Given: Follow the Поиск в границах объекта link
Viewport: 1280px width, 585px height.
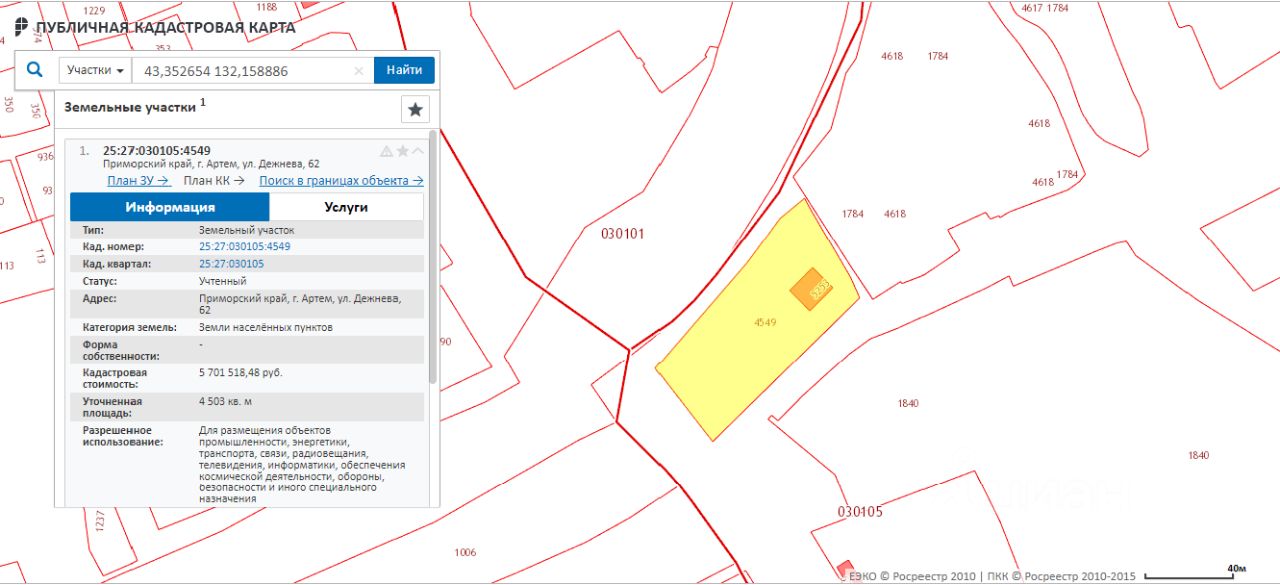Looking at the screenshot, I should click(x=341, y=181).
